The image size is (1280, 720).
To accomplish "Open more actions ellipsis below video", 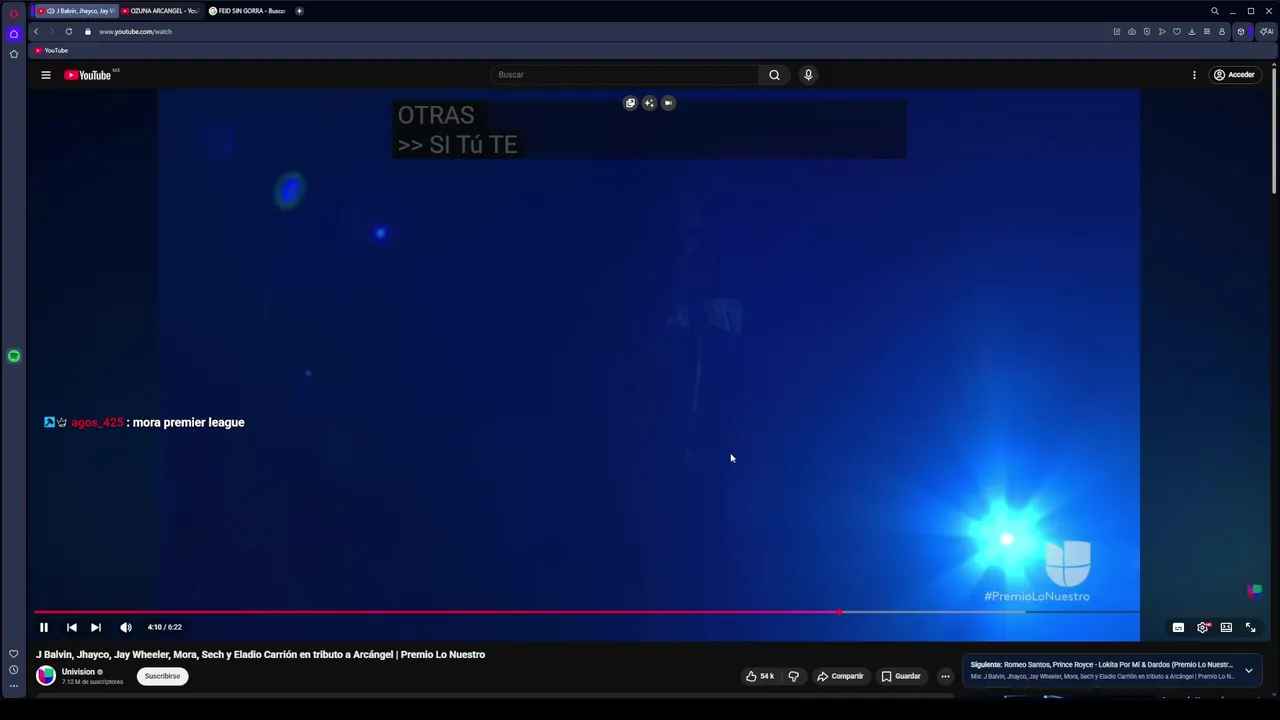I will 945,676.
